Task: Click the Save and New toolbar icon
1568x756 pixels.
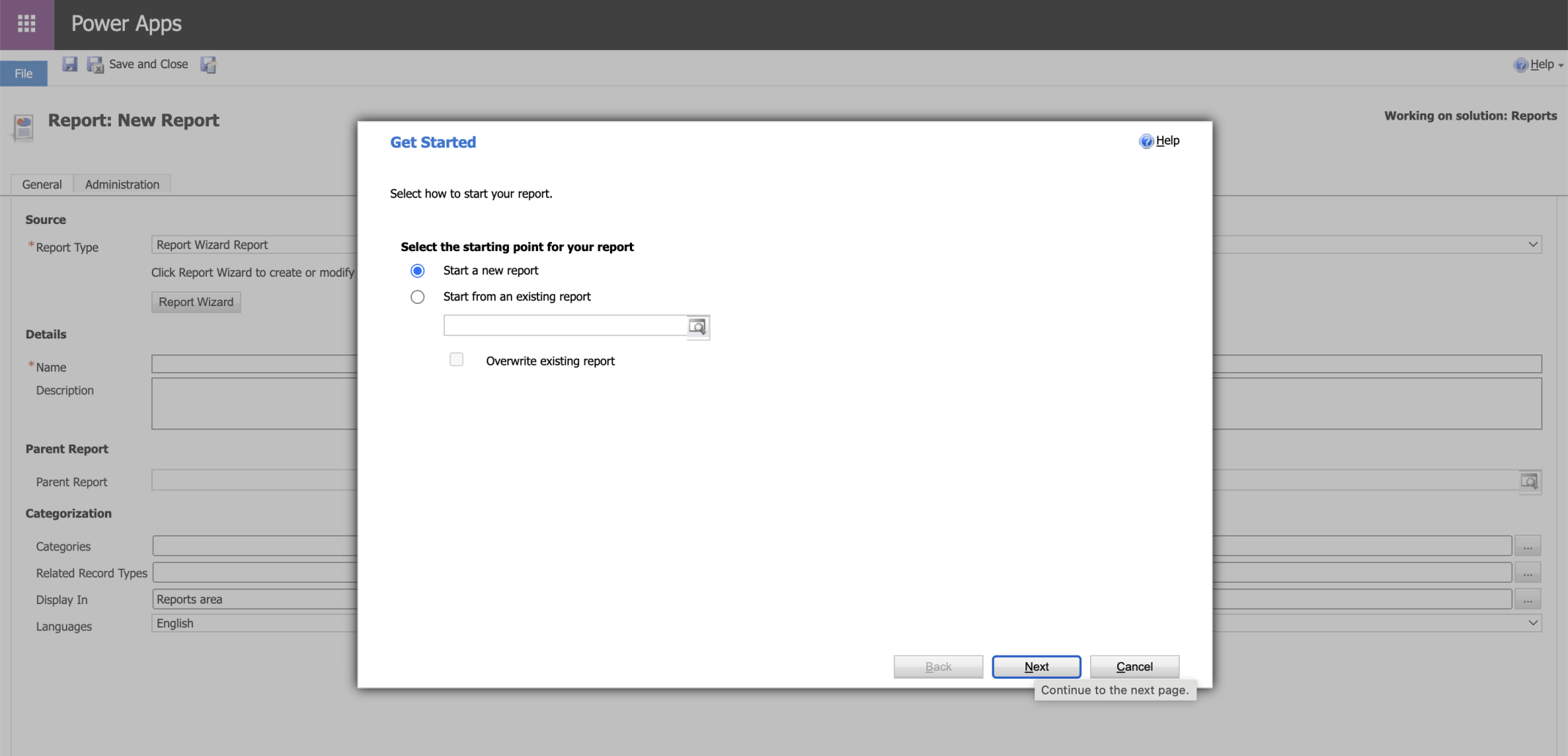Action: tap(208, 65)
